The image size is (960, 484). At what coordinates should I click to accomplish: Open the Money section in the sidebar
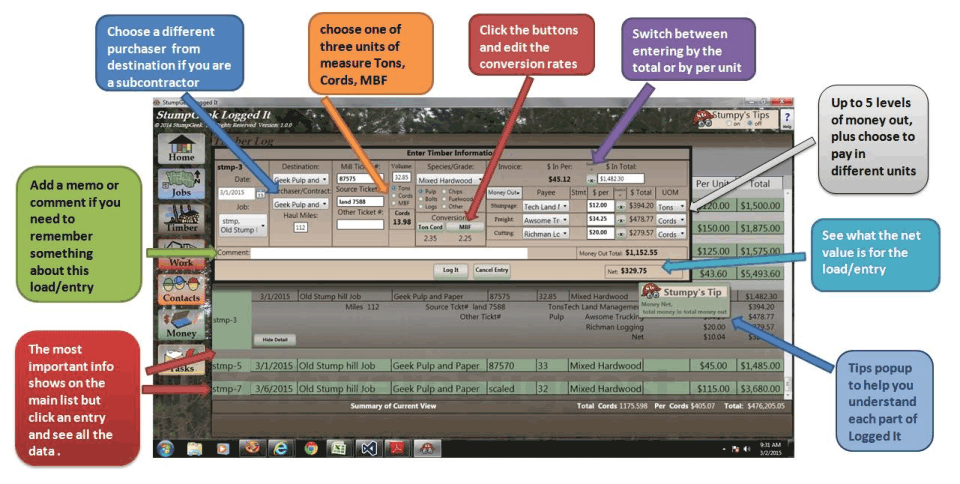[181, 324]
